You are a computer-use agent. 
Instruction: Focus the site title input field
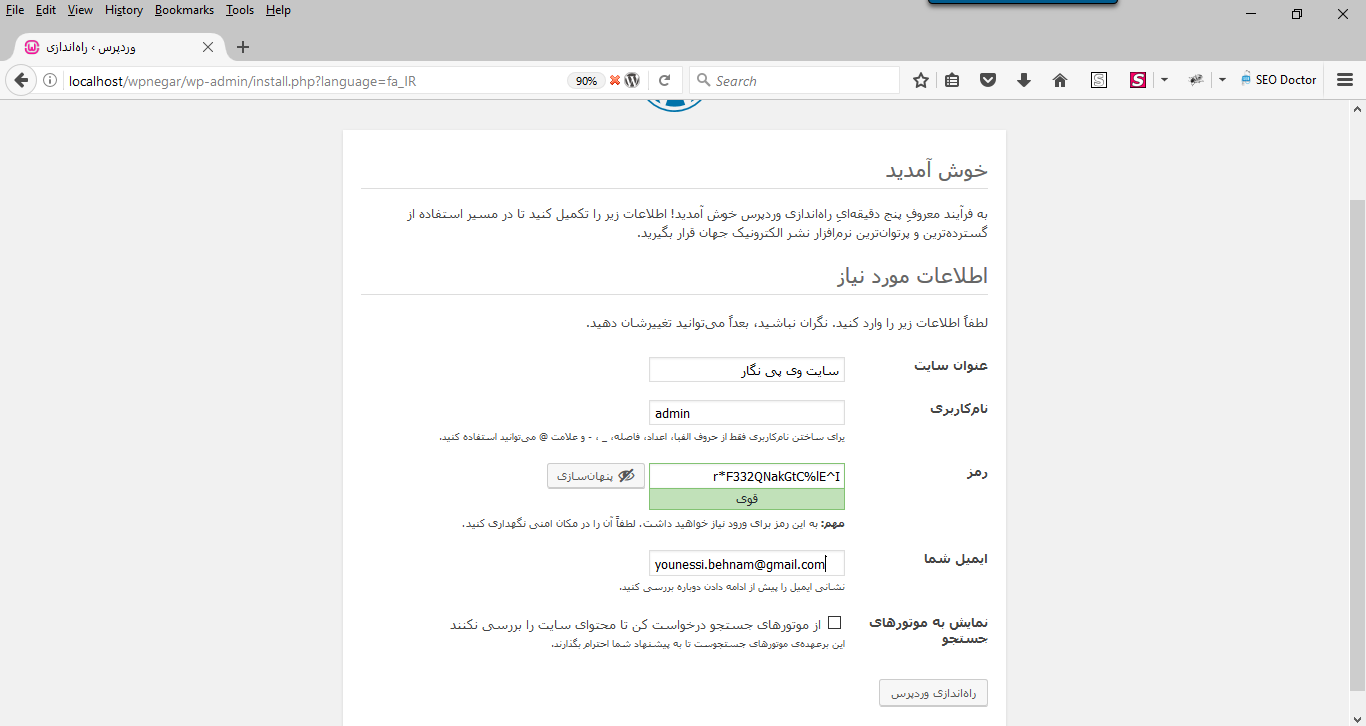(747, 370)
